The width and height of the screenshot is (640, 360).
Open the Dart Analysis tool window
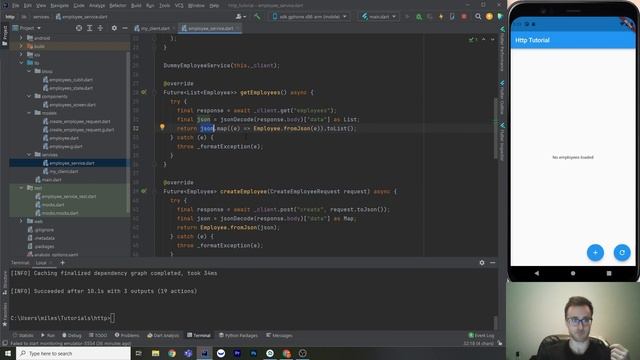[x=163, y=336]
